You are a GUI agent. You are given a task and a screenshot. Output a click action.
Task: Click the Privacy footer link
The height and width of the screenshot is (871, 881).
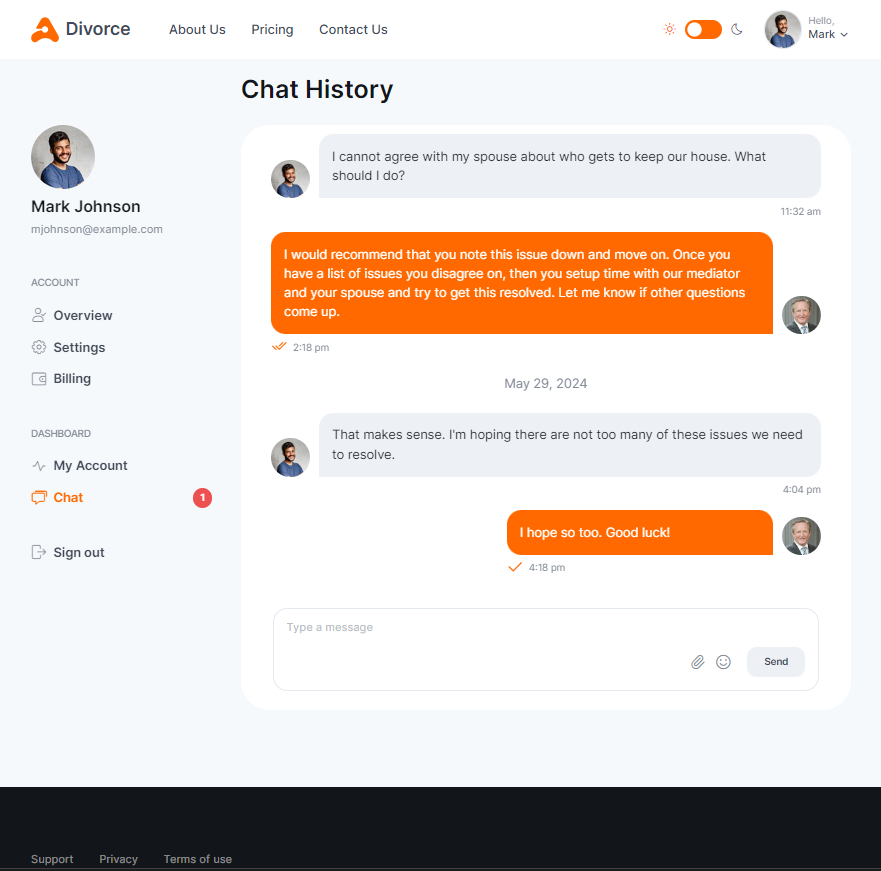click(x=119, y=859)
